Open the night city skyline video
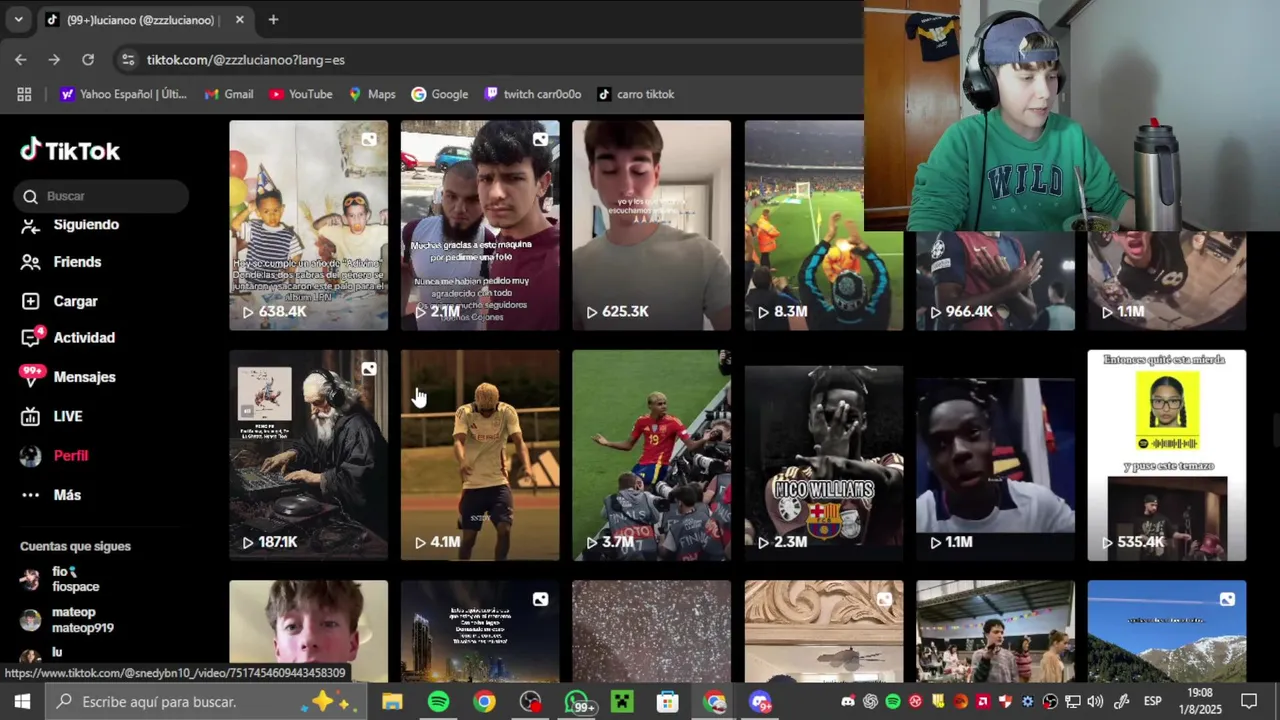This screenshot has width=1280, height=720. (480, 631)
